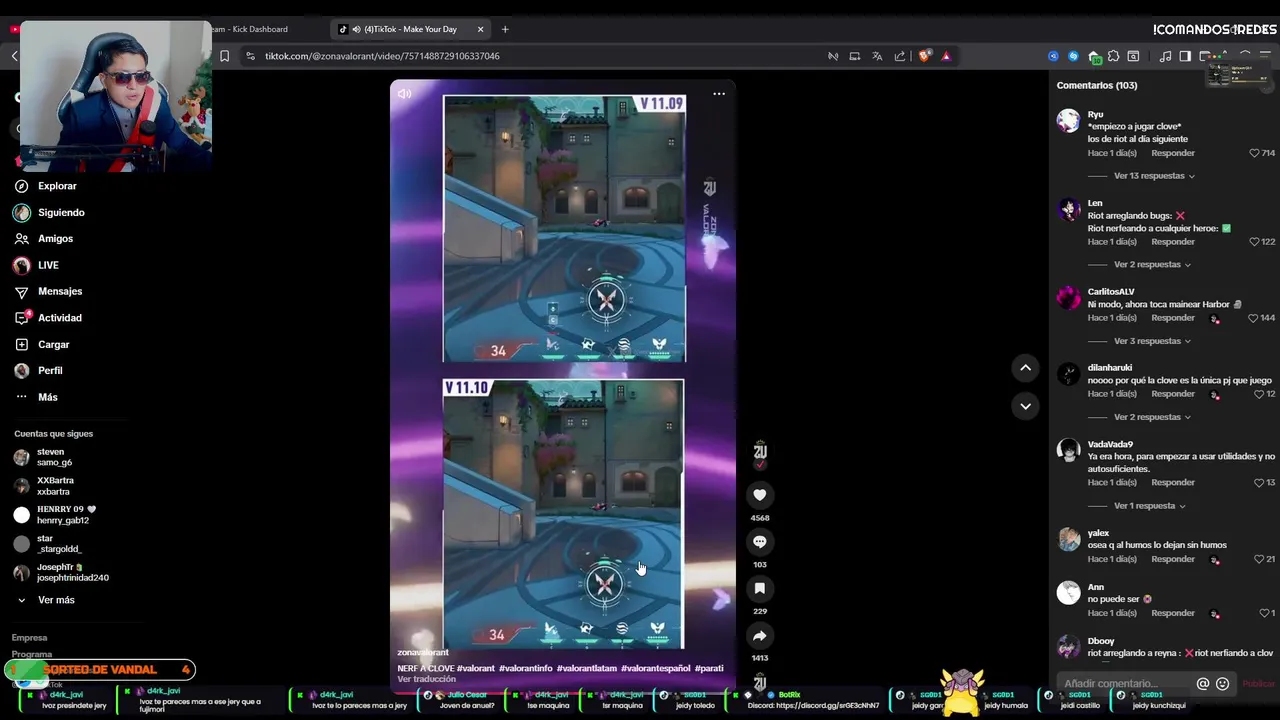Image resolution: width=1280 pixels, height=720 pixels.
Task: Share video with arrow icon
Action: click(x=760, y=636)
